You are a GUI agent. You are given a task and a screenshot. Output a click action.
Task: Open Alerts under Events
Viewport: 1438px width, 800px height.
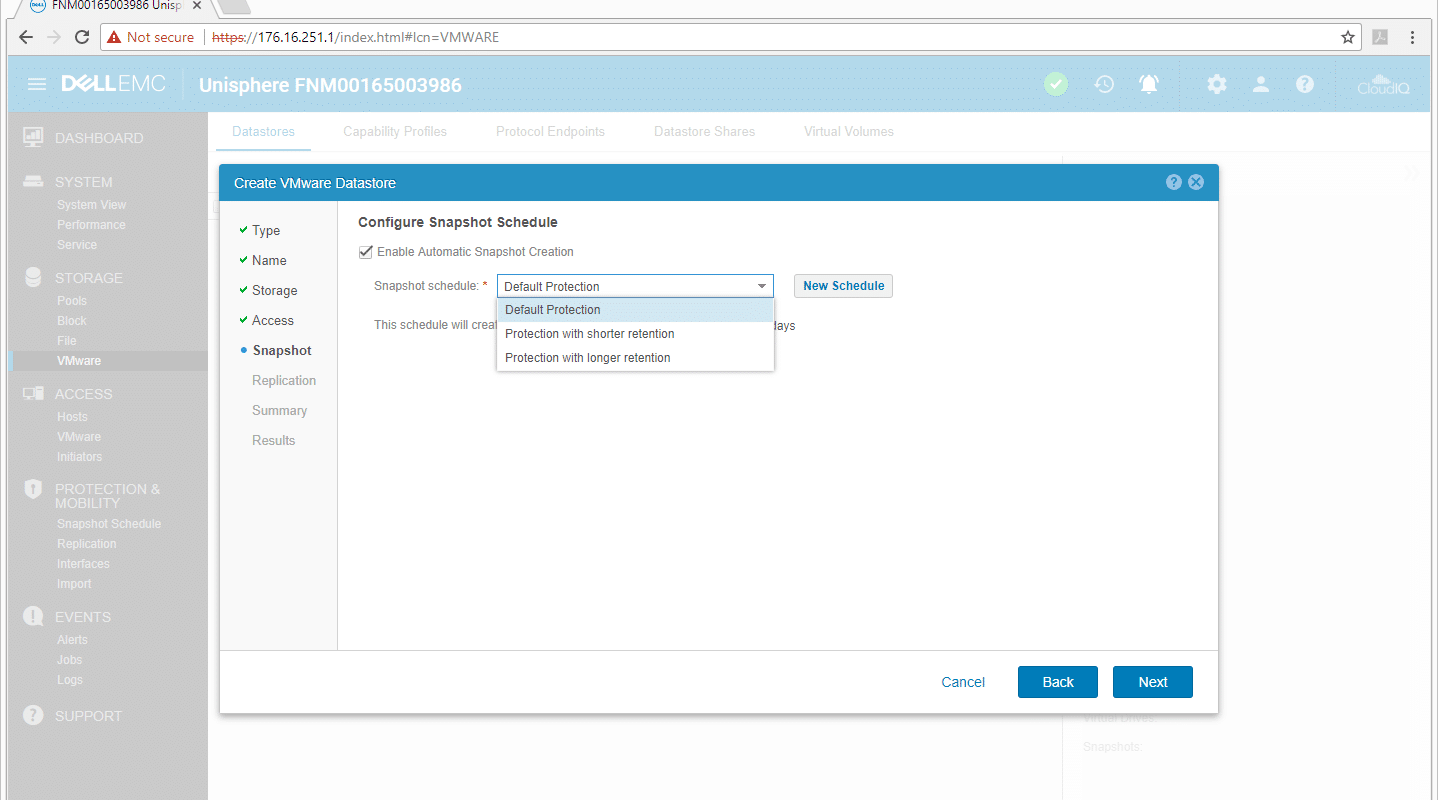(72, 640)
